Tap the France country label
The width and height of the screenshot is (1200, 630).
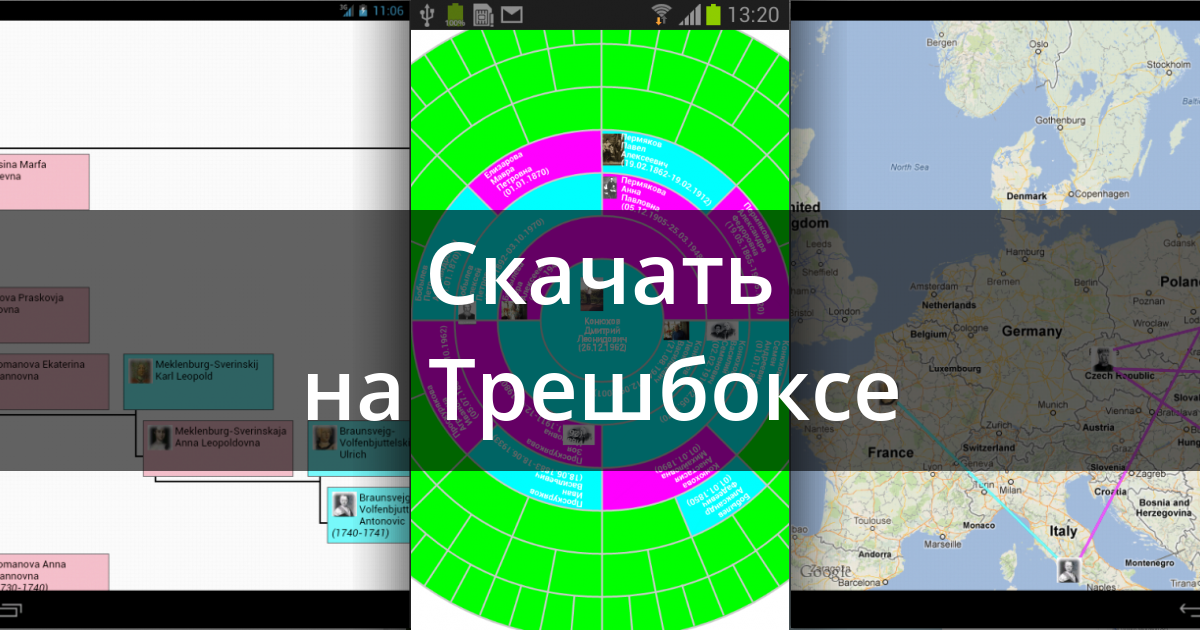pyautogui.click(x=890, y=452)
